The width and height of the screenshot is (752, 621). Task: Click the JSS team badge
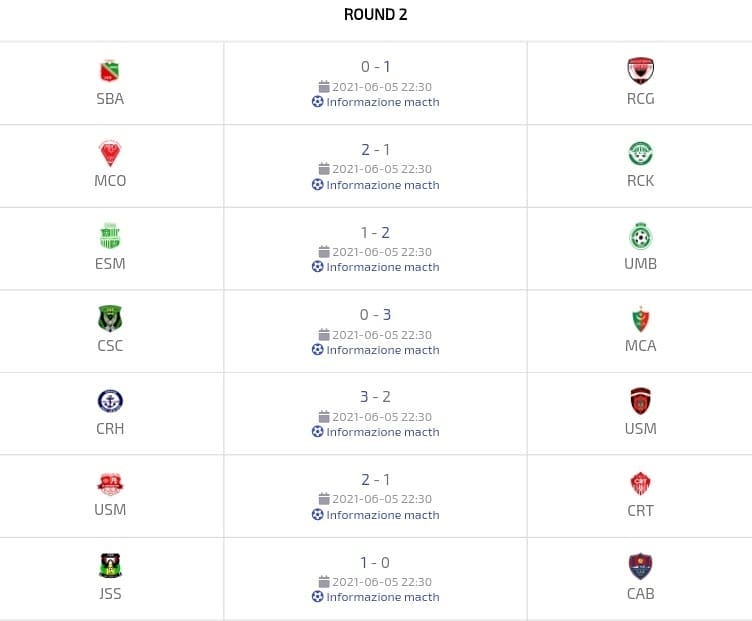point(110,566)
